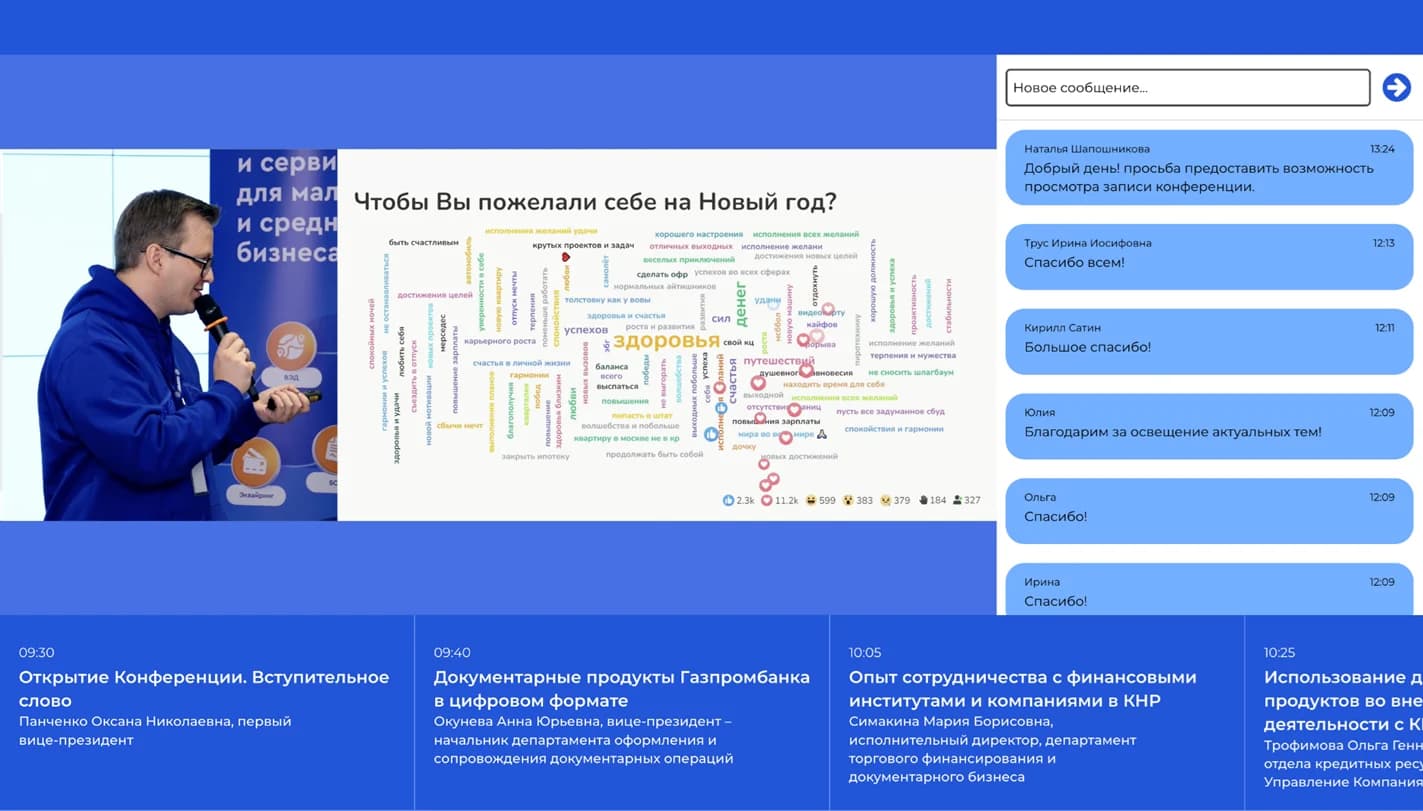Focus the 'Новое сообщение...' message field
The height and width of the screenshot is (811, 1423).
(x=1187, y=87)
